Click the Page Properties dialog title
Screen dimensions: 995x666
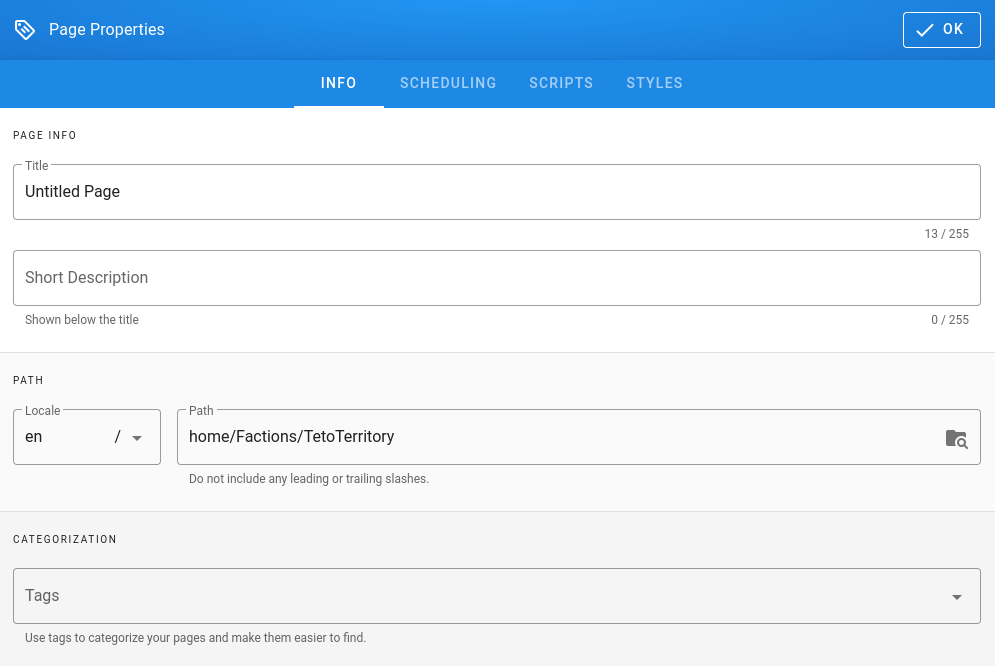click(x=106, y=30)
